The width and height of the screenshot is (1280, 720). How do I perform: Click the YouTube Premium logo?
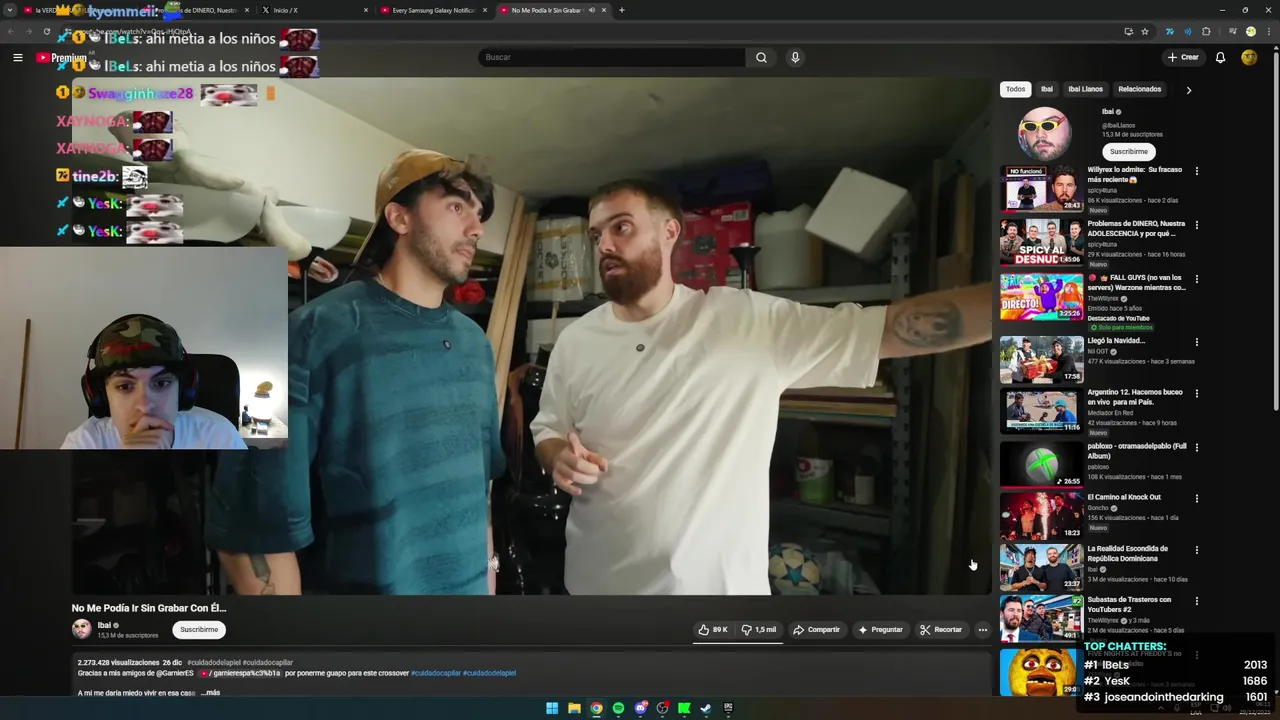pyautogui.click(x=62, y=57)
